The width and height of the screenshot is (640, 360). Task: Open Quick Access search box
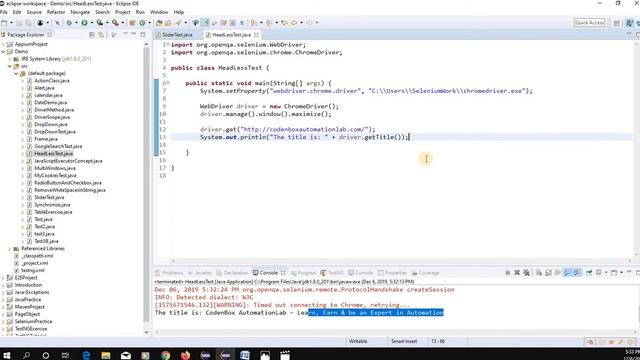pyautogui.click(x=589, y=23)
